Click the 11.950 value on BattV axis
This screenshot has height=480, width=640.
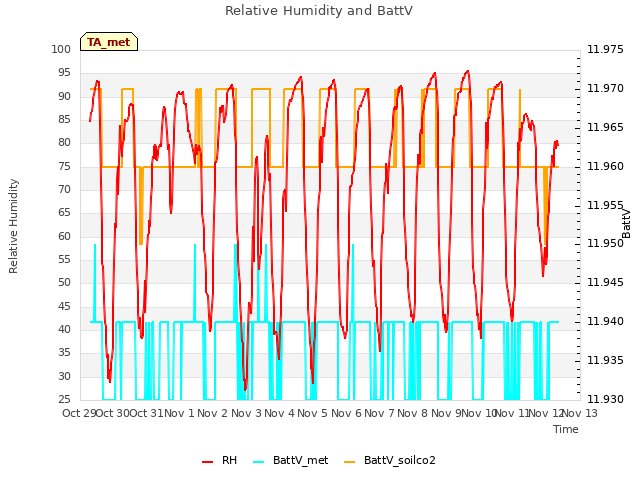click(x=605, y=244)
